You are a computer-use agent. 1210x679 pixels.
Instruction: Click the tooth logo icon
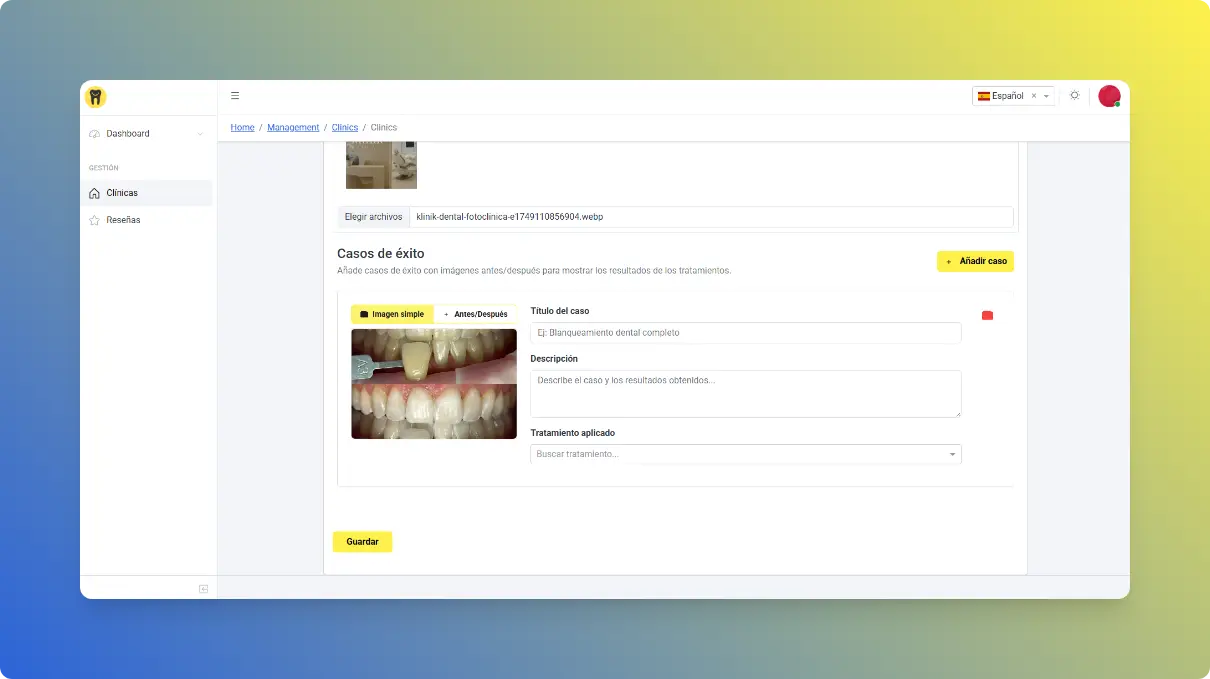[x=95, y=97]
